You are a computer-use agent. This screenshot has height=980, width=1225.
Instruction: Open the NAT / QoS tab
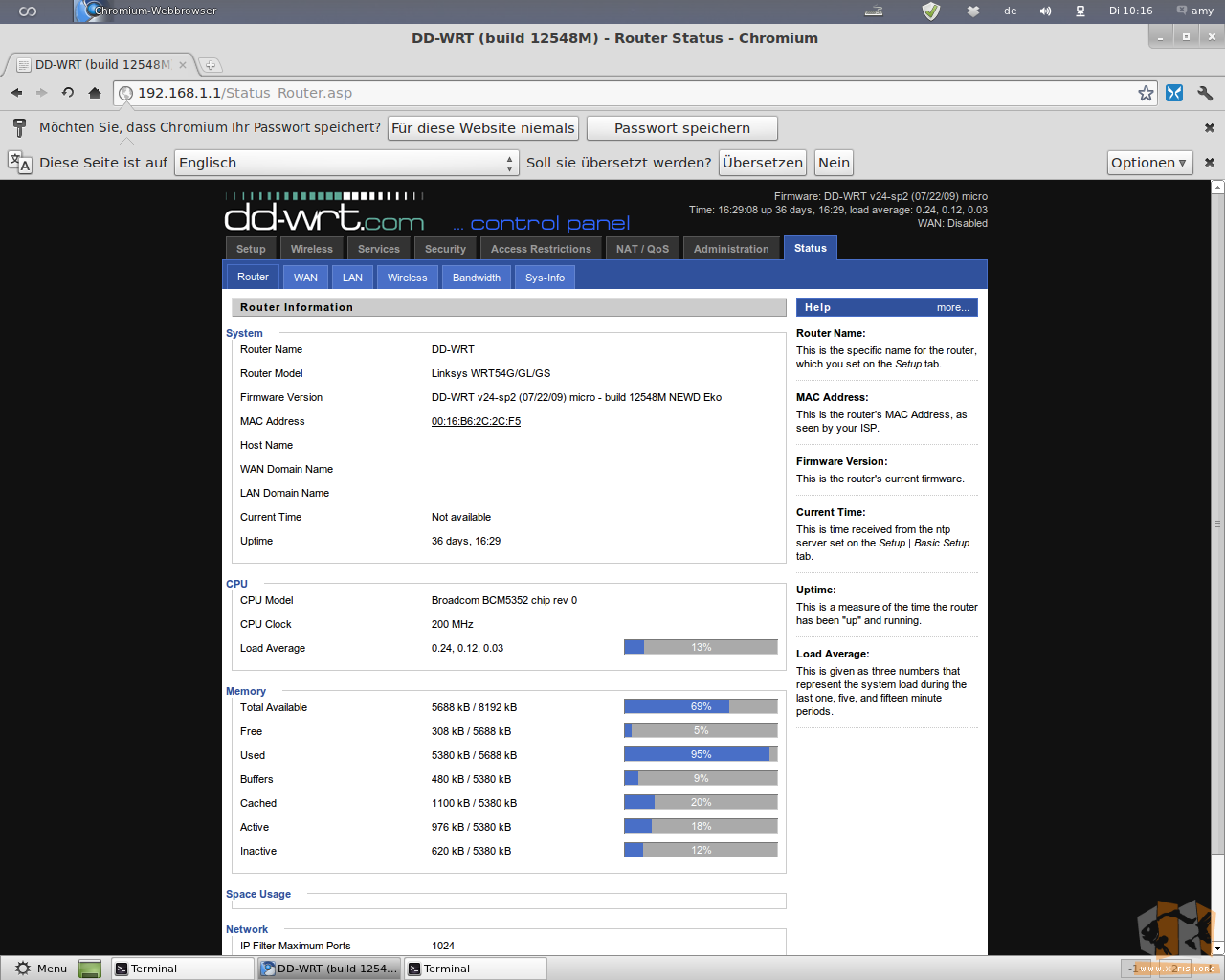point(642,249)
